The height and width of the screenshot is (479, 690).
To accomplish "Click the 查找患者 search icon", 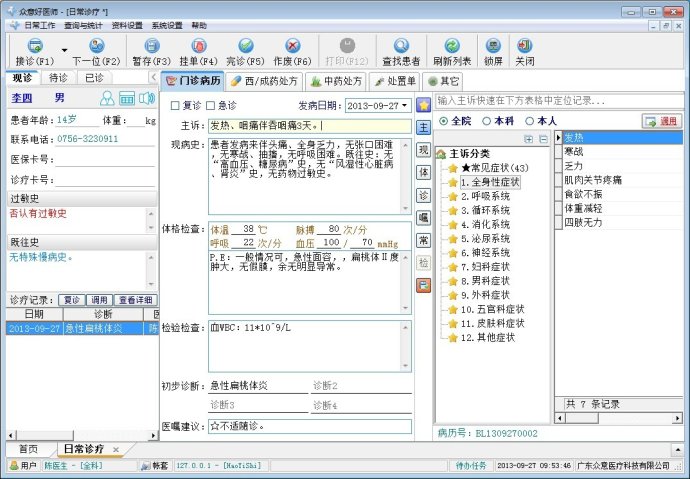I will (x=401, y=46).
